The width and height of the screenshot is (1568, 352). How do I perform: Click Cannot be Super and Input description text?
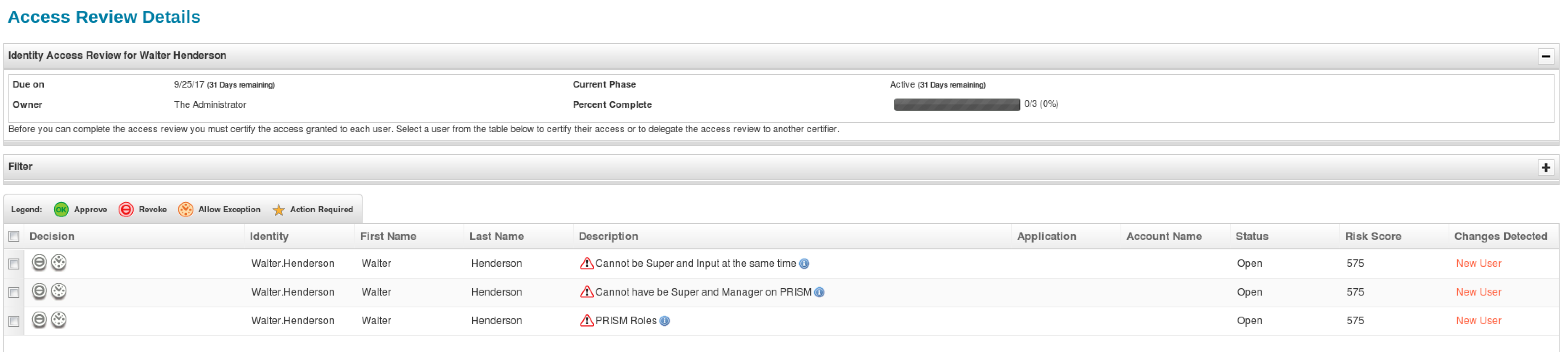point(695,264)
